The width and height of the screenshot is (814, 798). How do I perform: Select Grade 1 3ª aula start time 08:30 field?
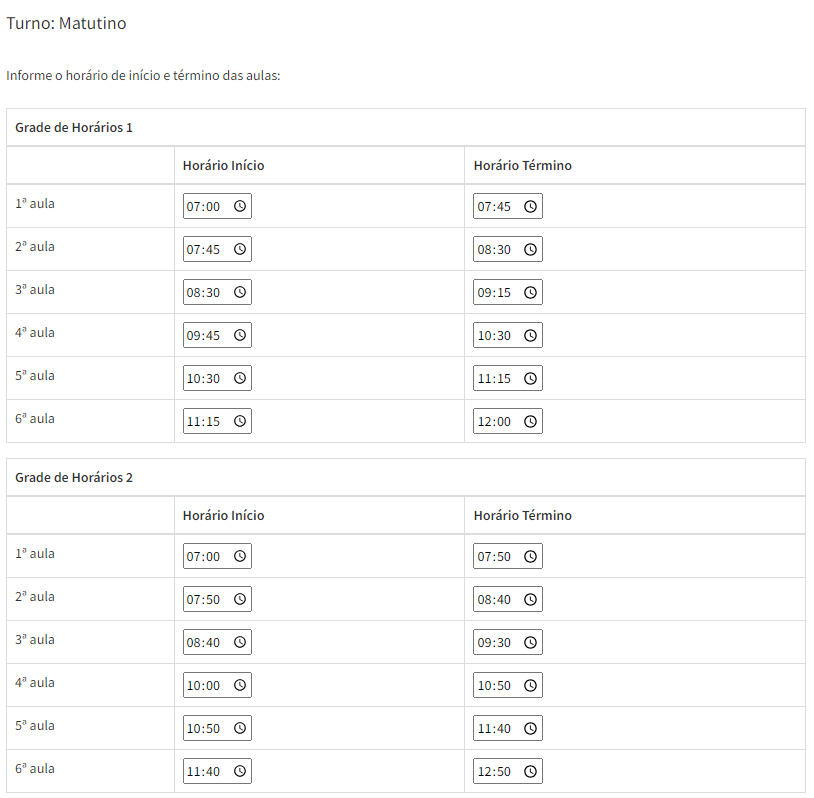point(217,292)
